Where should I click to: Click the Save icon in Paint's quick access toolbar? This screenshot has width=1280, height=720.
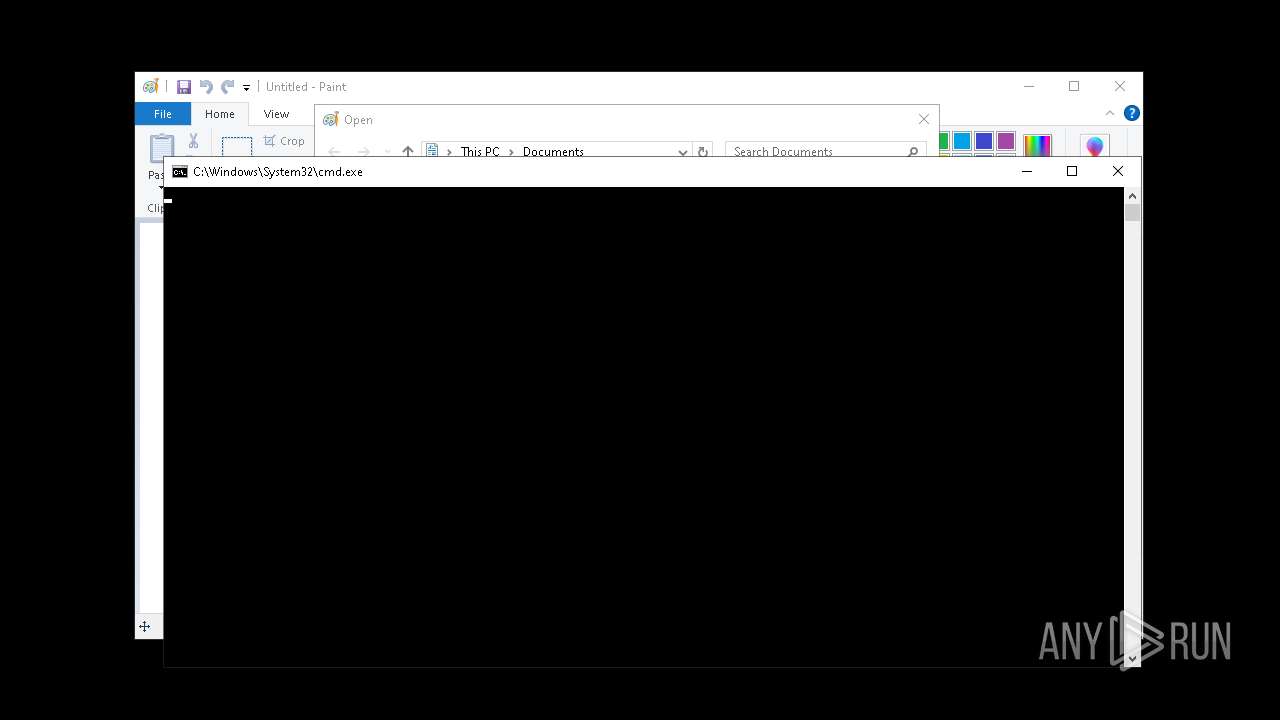coord(184,87)
